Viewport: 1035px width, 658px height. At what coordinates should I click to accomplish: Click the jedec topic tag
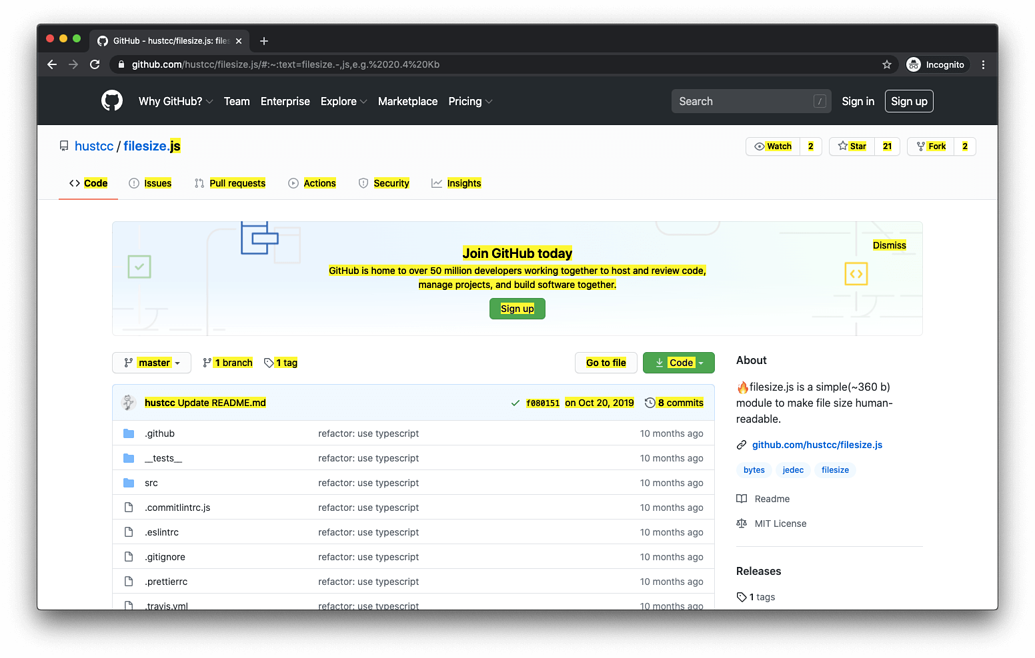click(793, 470)
